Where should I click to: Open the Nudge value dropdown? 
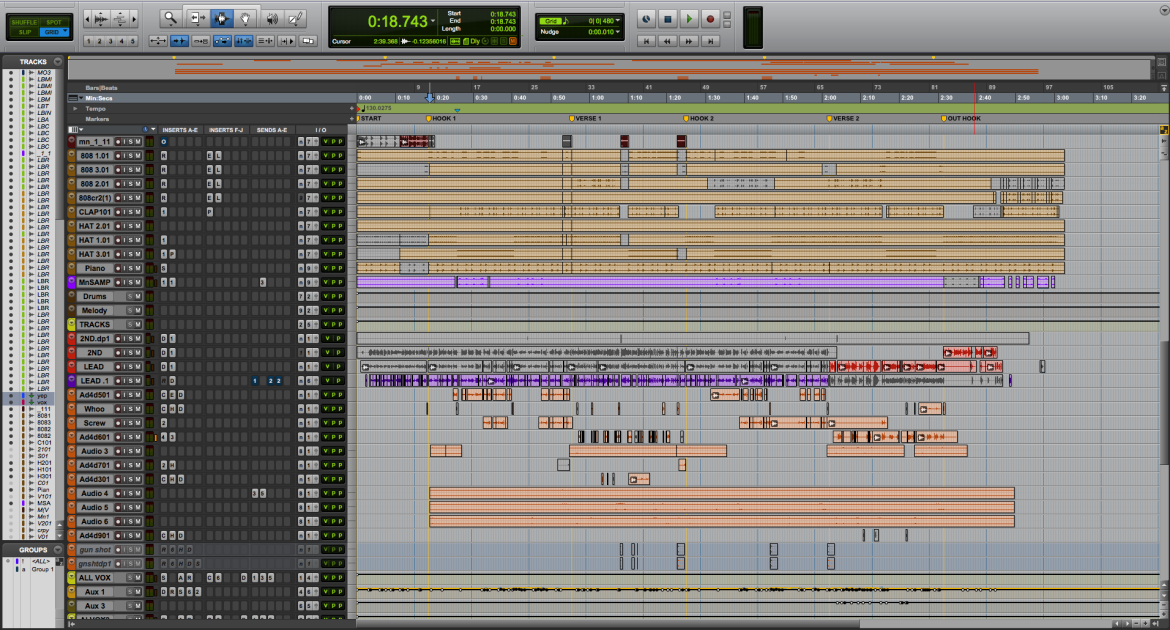click(x=617, y=32)
